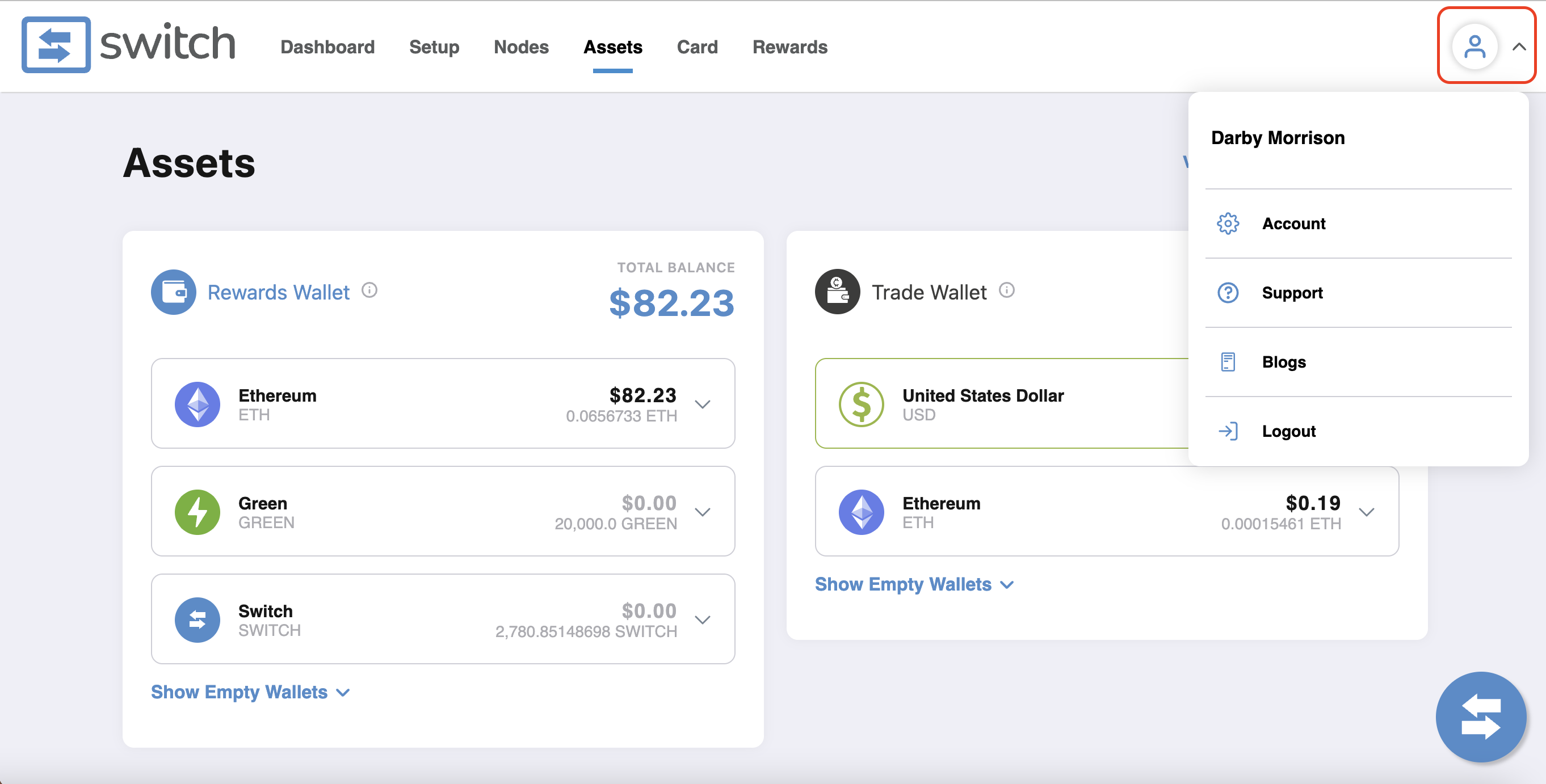Click the Switch logo icon
The width and height of the screenshot is (1546, 784).
pos(56,45)
